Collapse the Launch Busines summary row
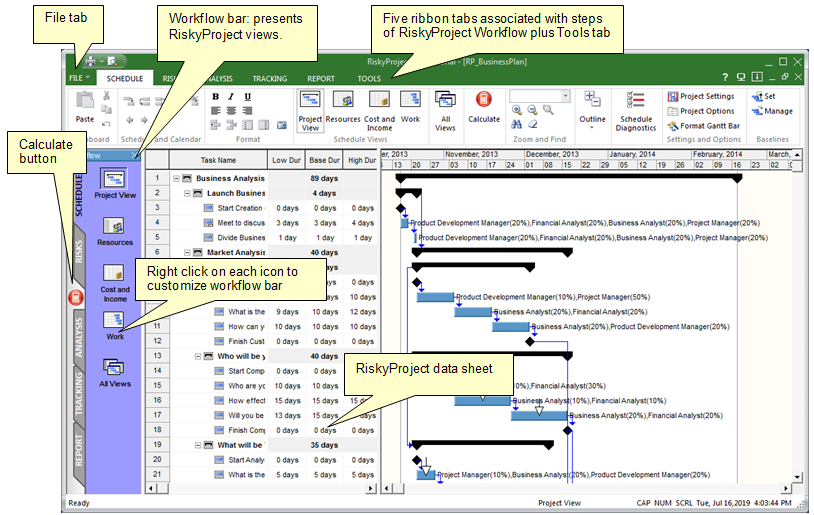 pyautogui.click(x=187, y=193)
